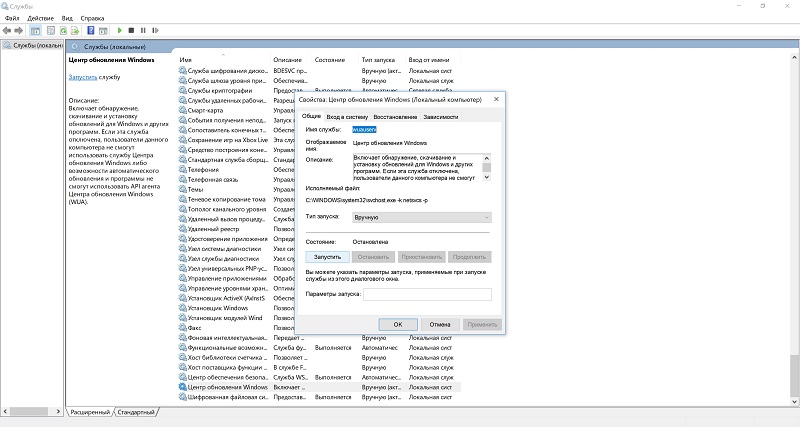
Task: Click the description box scroll-down arrow
Action: click(x=487, y=177)
